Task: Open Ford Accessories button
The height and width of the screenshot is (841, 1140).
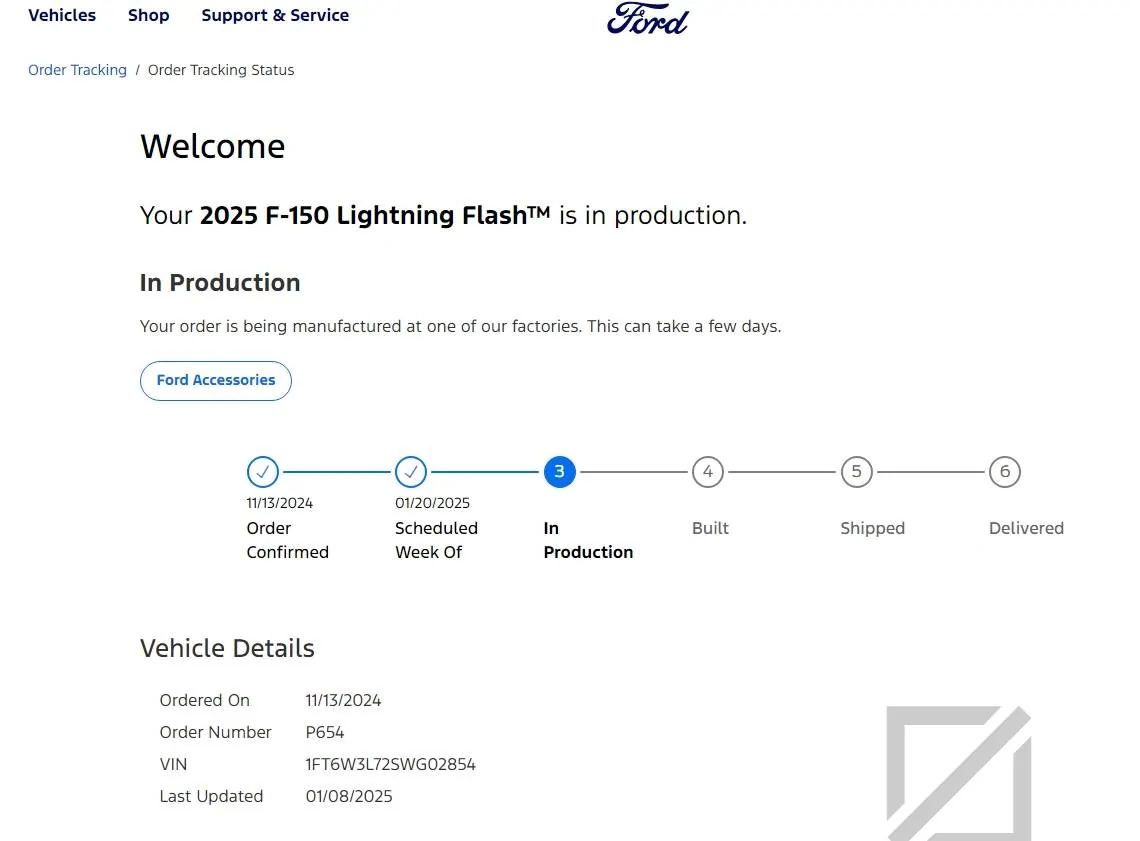Action: click(216, 380)
